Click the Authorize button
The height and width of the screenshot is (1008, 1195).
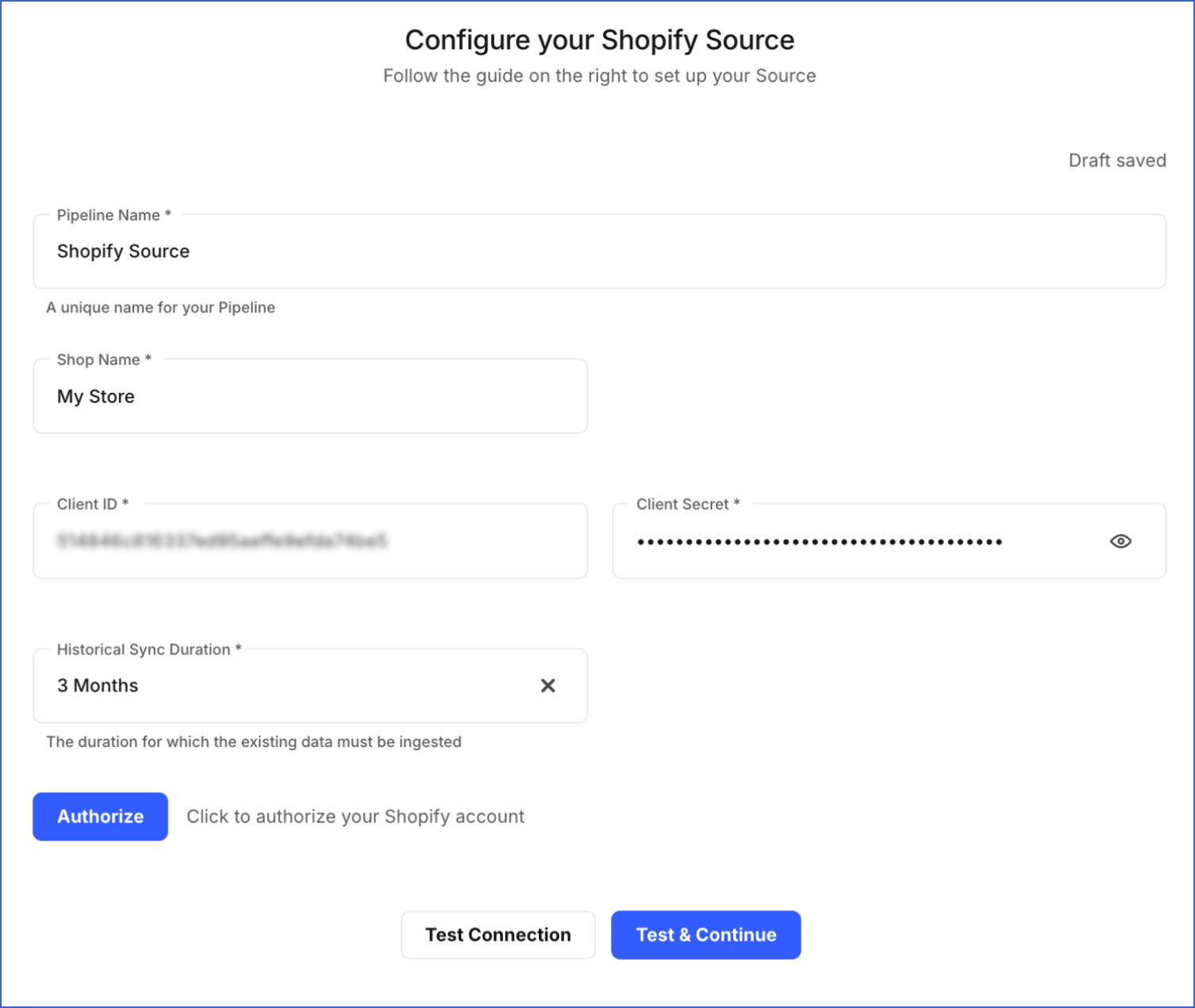pos(99,816)
